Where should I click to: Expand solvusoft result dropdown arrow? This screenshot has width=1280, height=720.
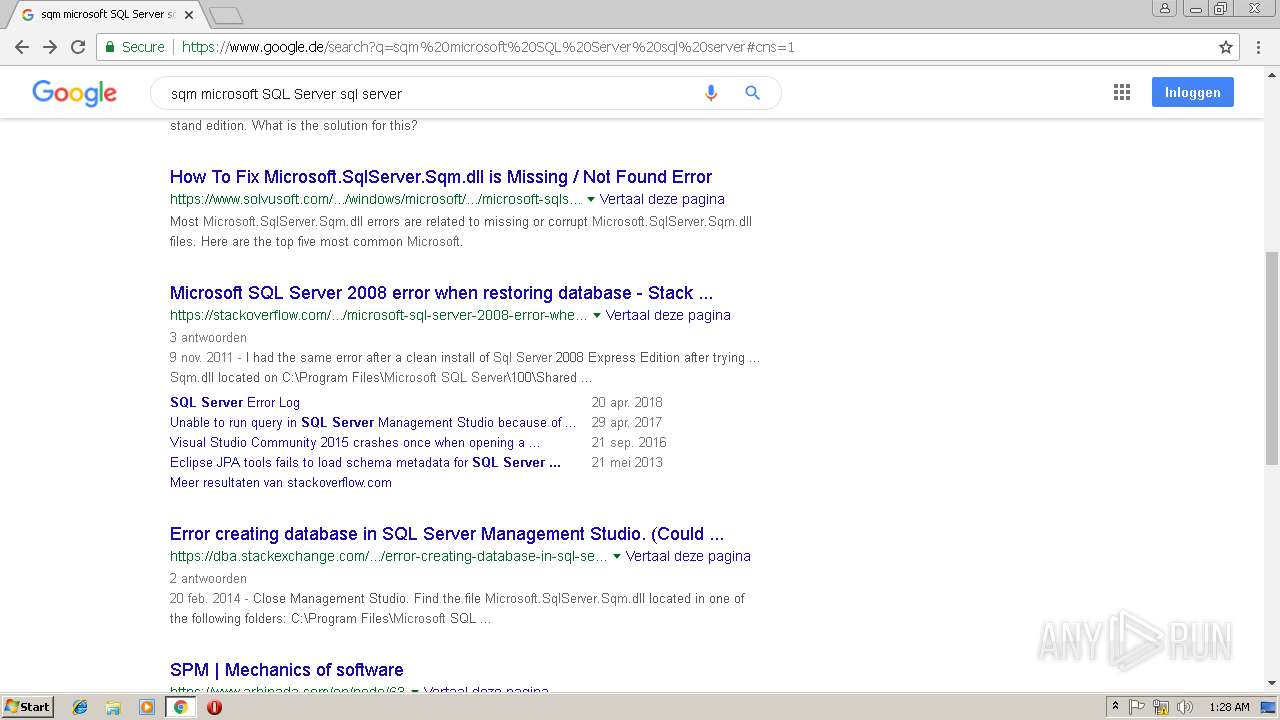[591, 200]
